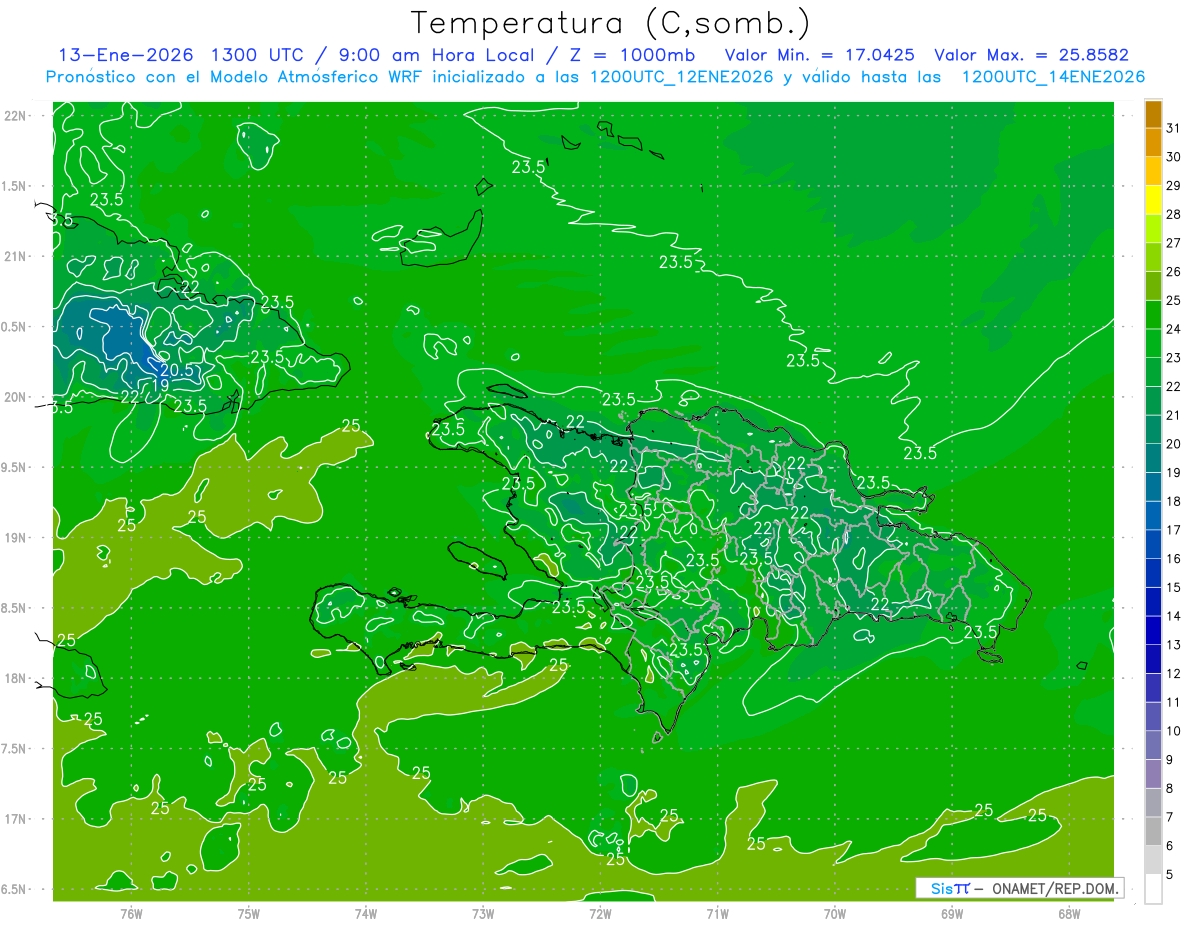
Task: Click the "20N" latitude axis label
Action: coord(14,397)
